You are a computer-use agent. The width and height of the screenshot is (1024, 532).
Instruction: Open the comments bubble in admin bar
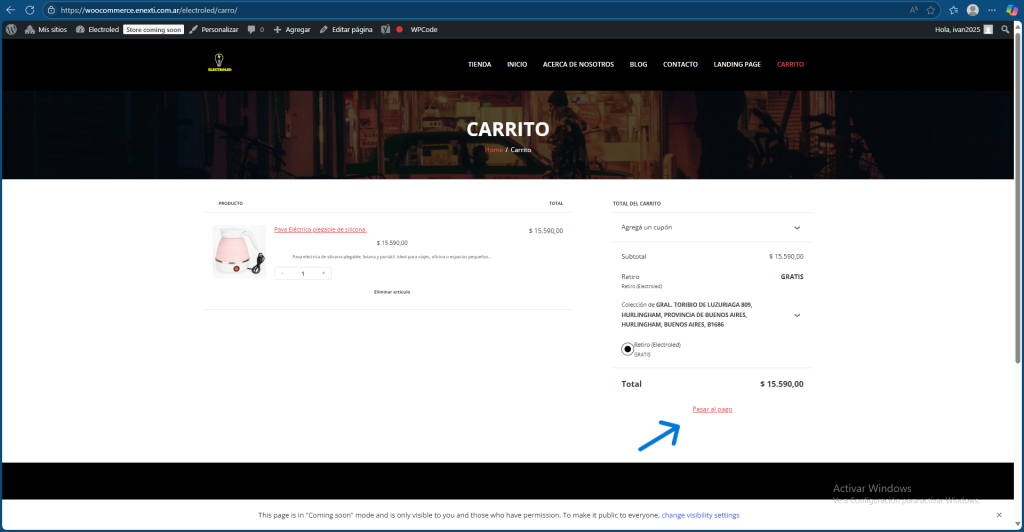255,30
